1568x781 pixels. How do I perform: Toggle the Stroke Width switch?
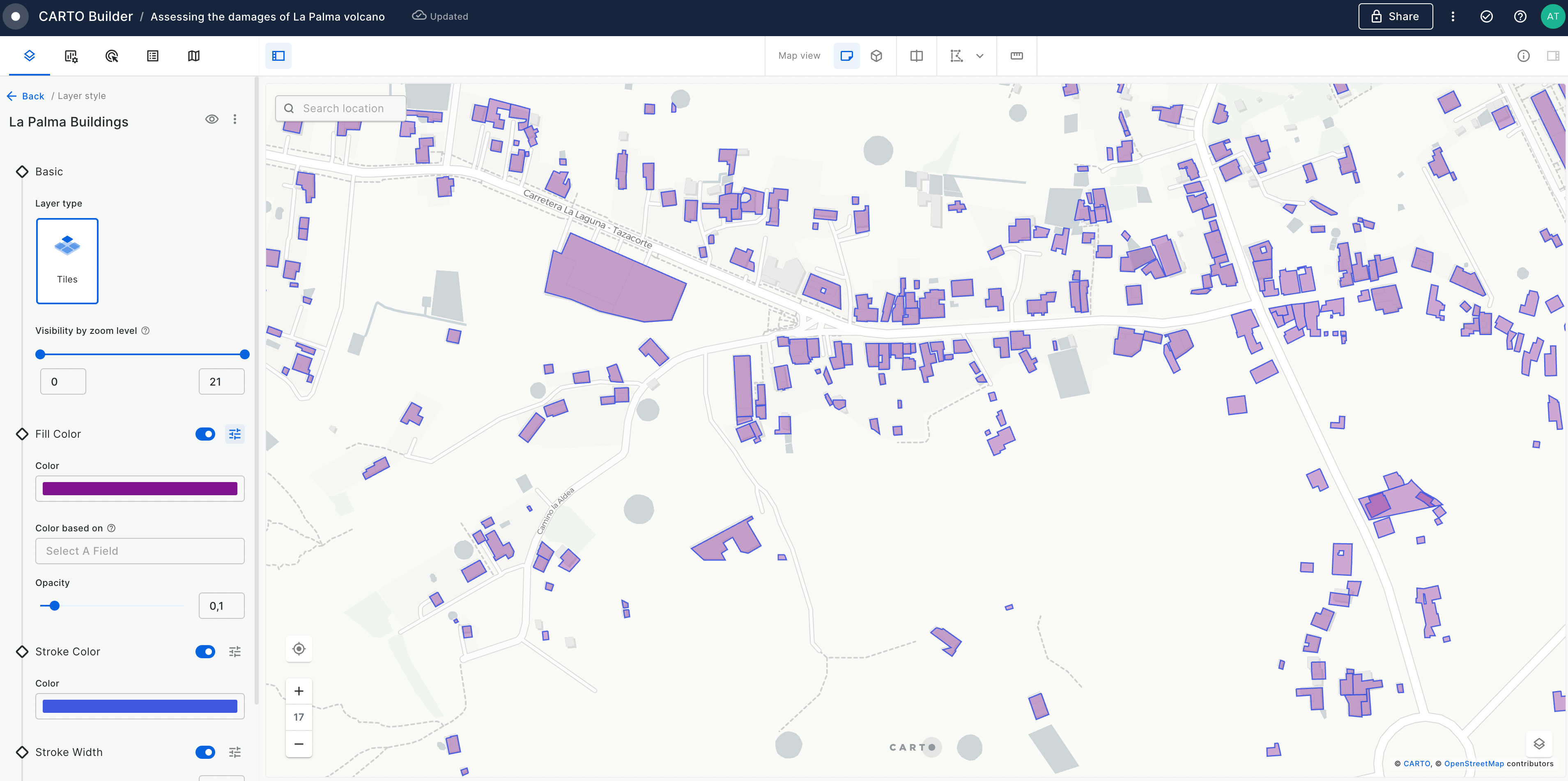point(205,752)
